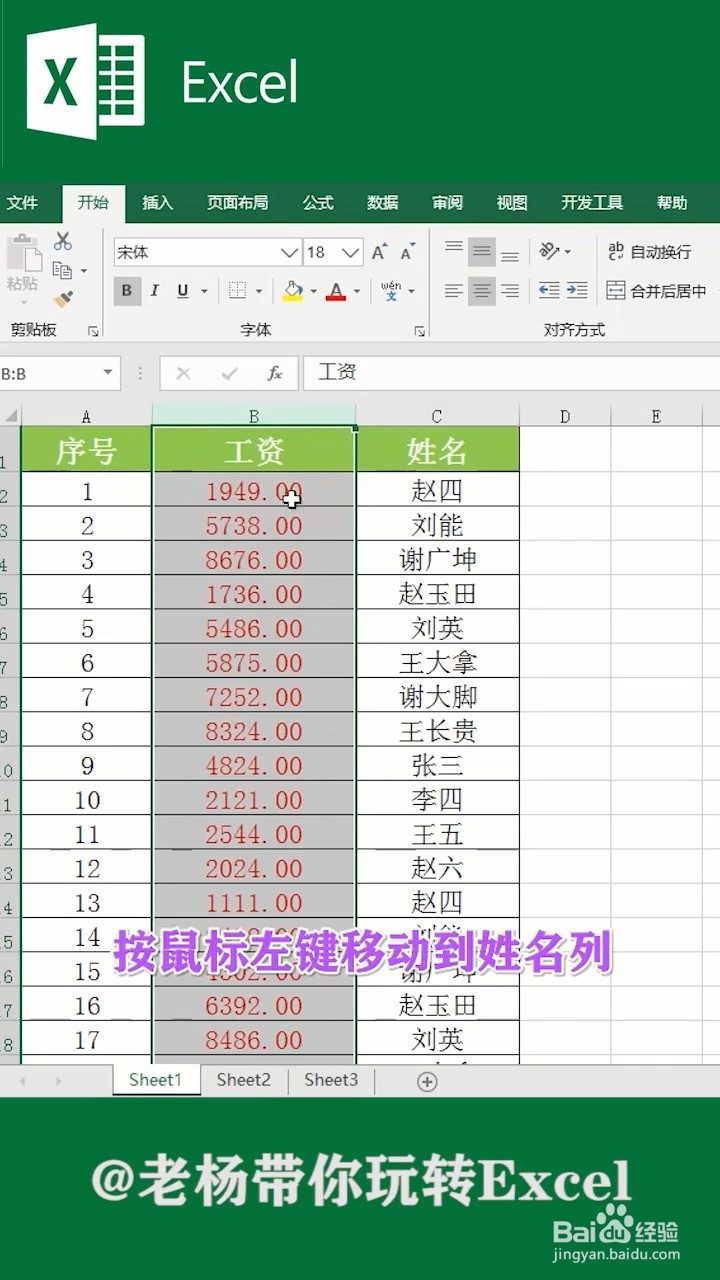Select column A header
Image resolution: width=720 pixels, height=1280 pixels.
pyautogui.click(x=87, y=416)
